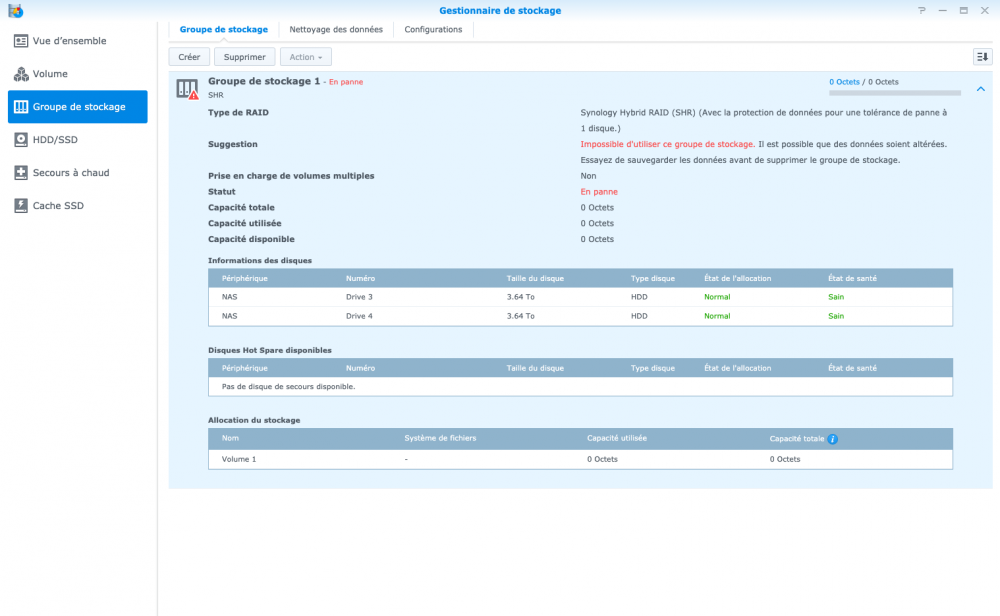Click the Cache SSD lightning icon
This screenshot has width=1000, height=616.
[21, 206]
